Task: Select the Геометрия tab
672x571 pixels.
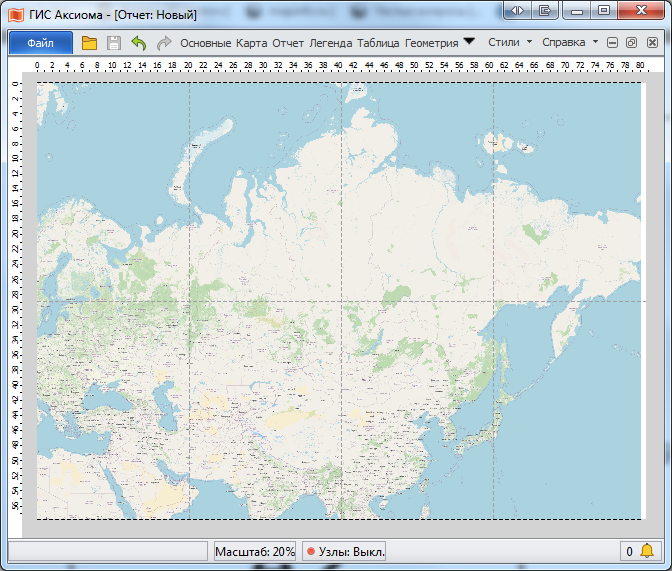Action: (431, 43)
